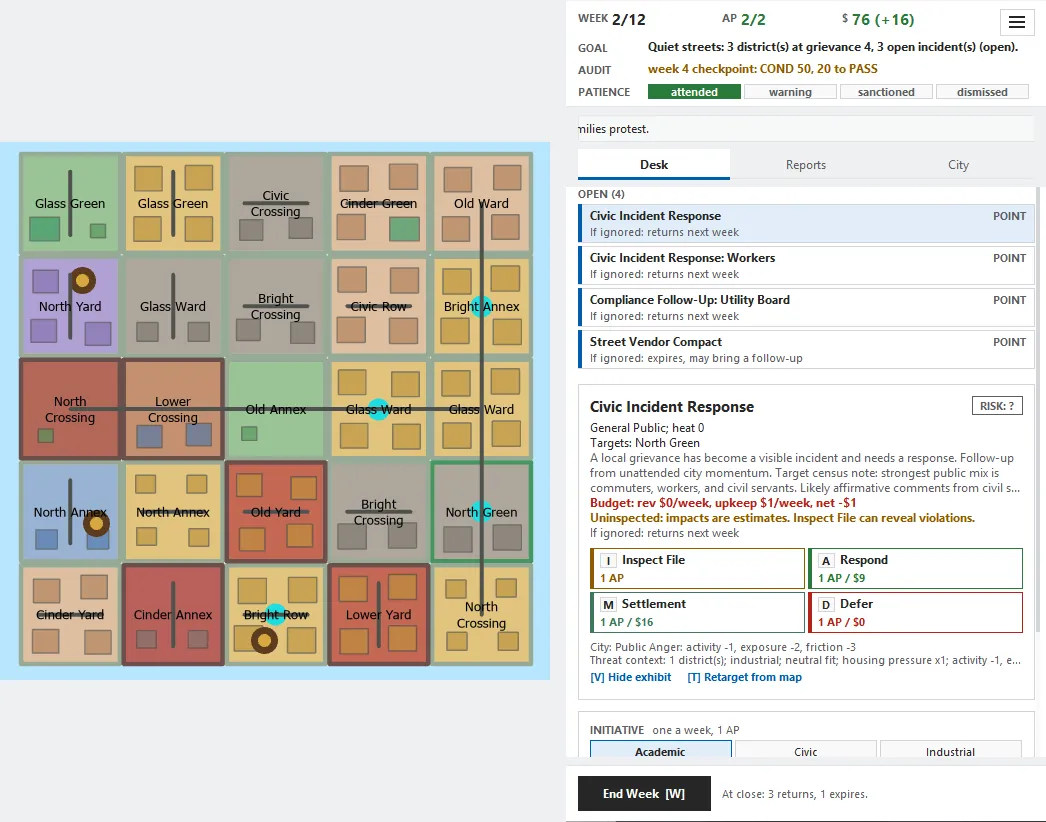Select the Old Annex district tile
Viewport: 1046px width, 822px height.
[x=276, y=409]
